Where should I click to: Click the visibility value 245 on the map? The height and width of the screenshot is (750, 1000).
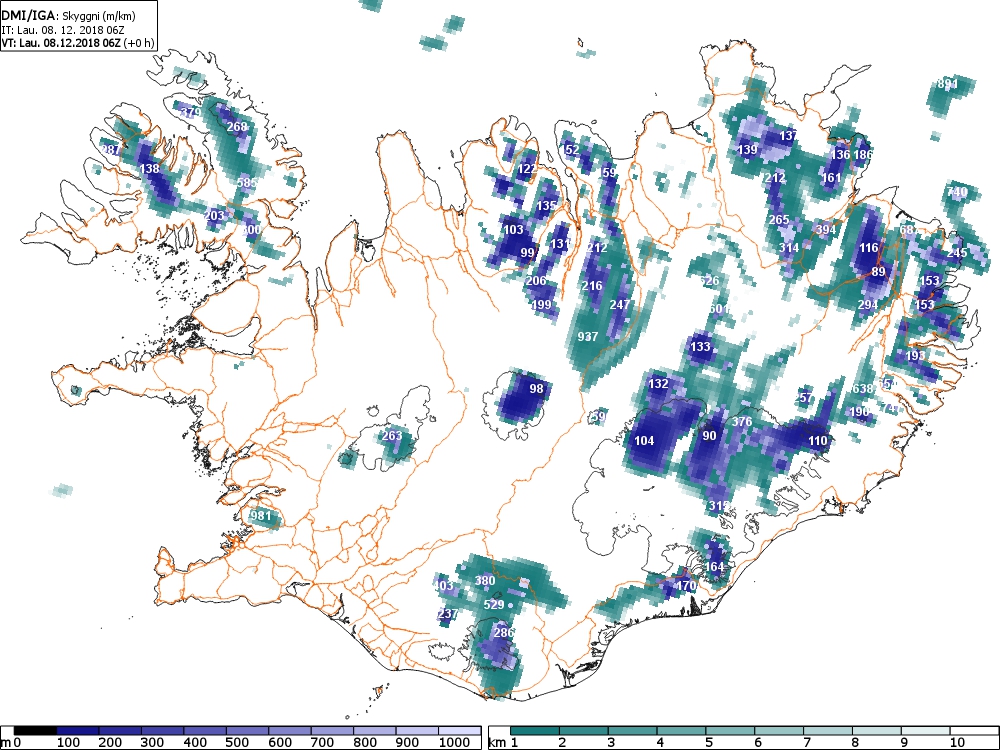tap(957, 253)
